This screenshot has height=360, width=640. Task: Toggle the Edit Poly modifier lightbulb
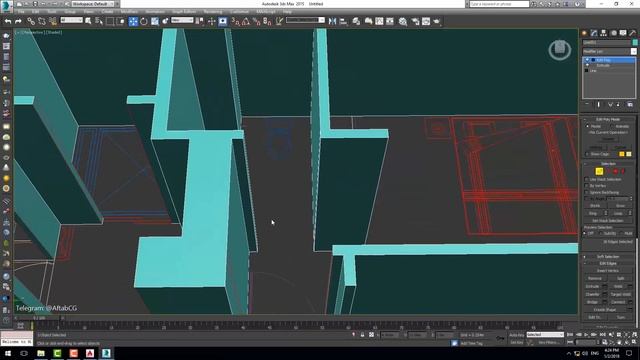coord(587,60)
